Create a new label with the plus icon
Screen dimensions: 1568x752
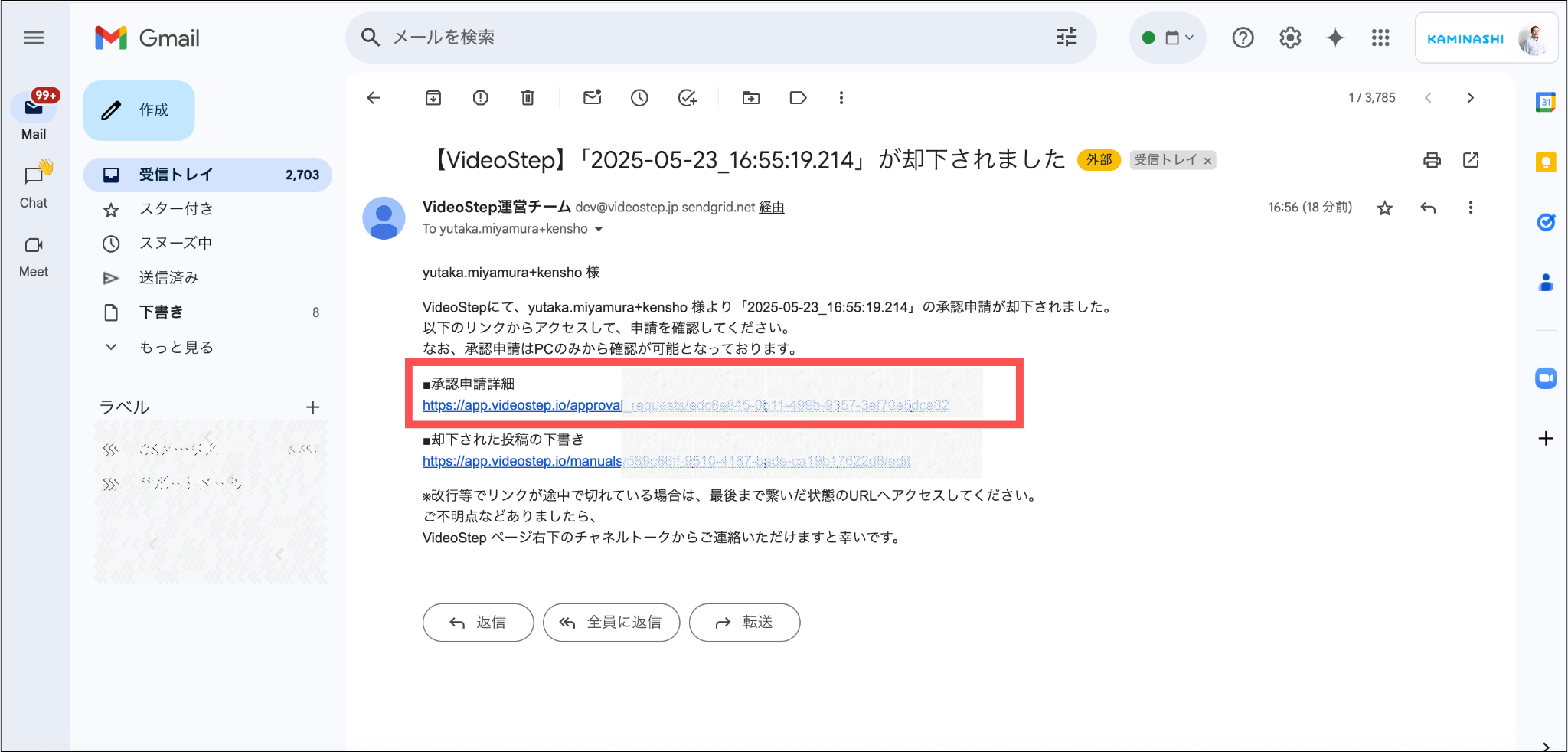312,407
